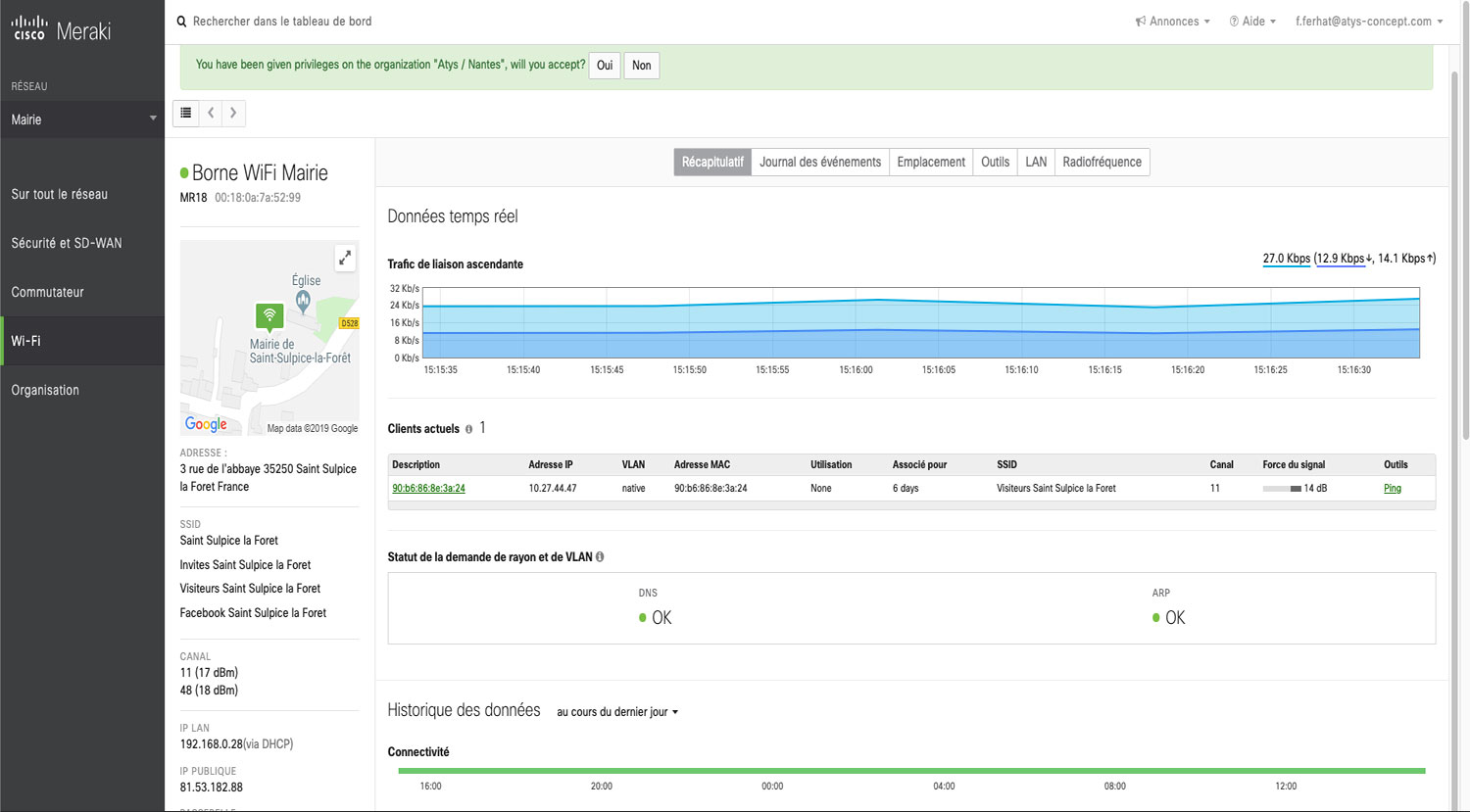The height and width of the screenshot is (812, 1470).
Task: Click the Annonces megaphone icon
Action: pos(1141,22)
